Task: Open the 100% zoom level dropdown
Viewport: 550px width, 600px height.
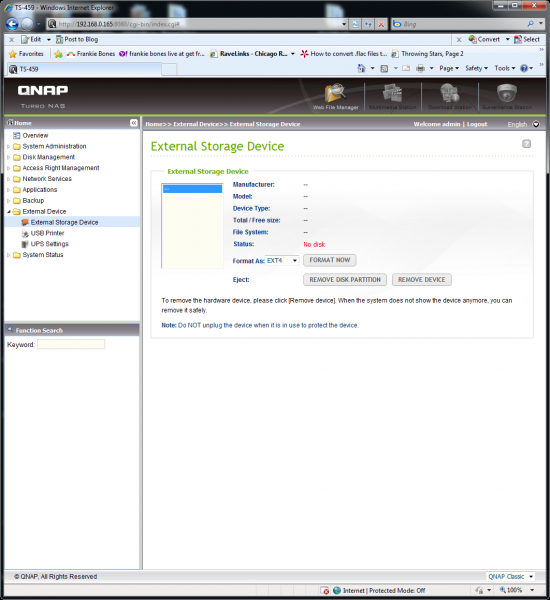Action: click(532, 590)
